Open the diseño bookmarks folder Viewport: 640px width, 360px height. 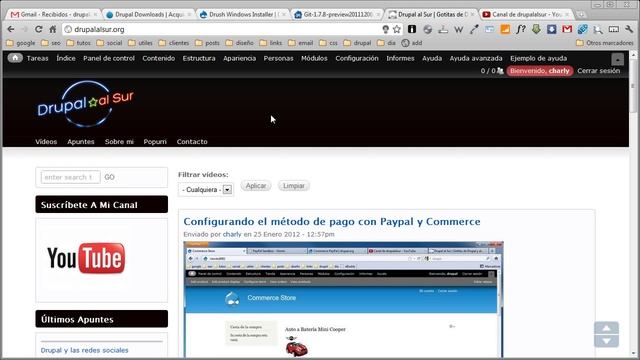240,43
